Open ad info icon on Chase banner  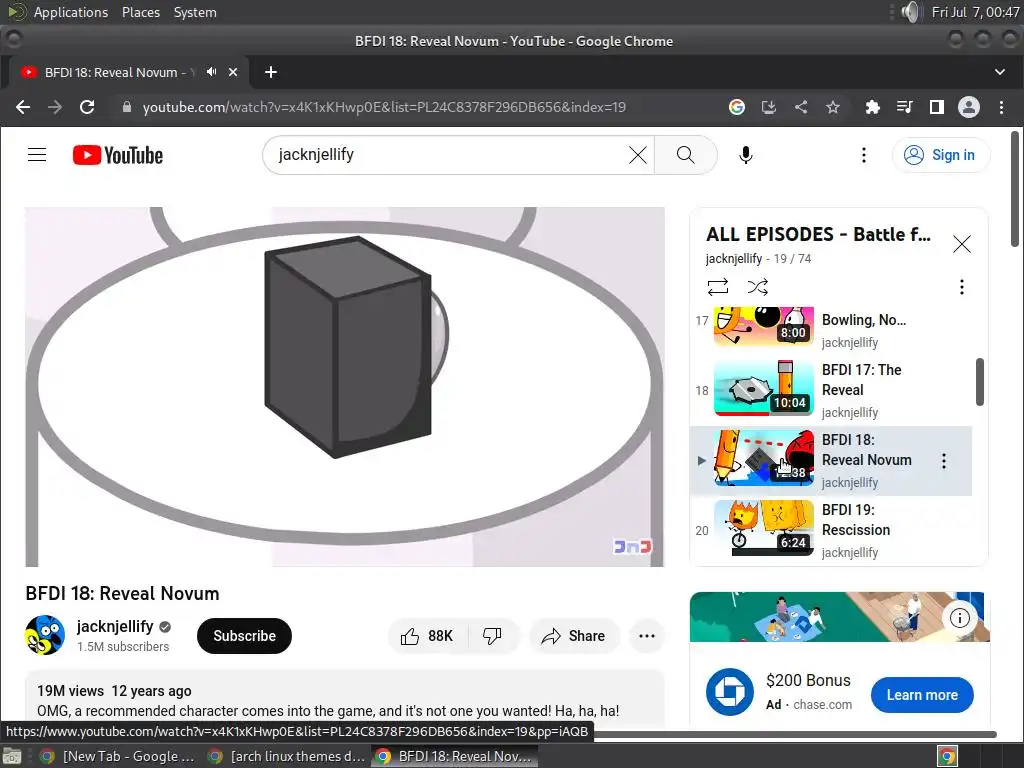(959, 618)
